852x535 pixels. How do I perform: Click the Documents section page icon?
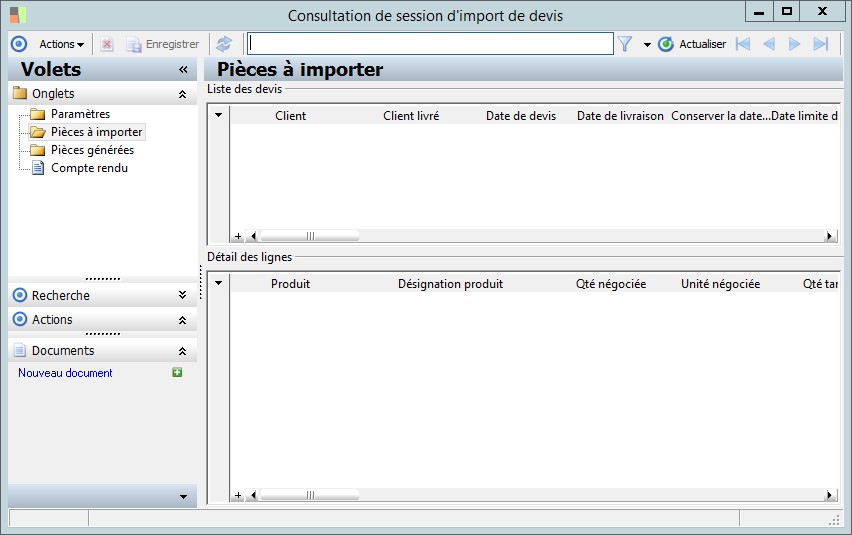[20, 350]
